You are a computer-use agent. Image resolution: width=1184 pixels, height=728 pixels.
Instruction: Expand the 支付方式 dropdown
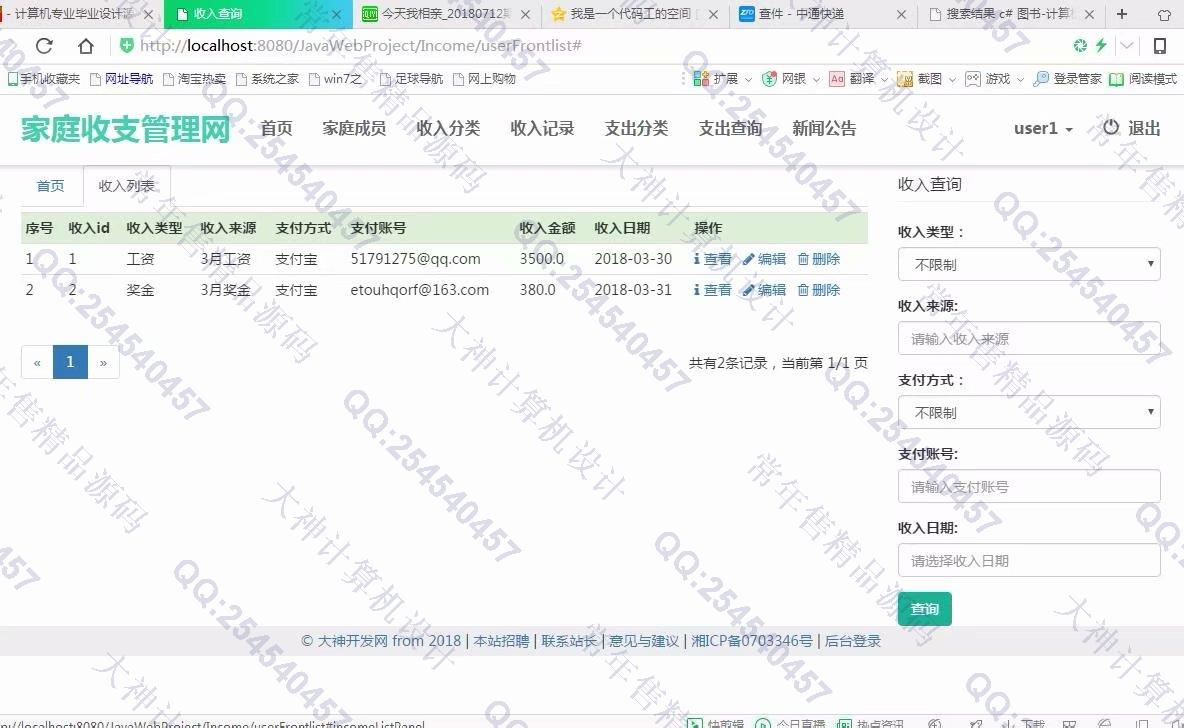coord(1029,412)
